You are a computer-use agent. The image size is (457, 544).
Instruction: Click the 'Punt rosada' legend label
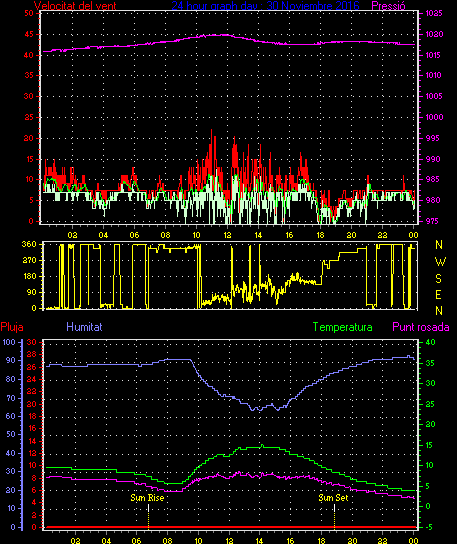click(421, 327)
